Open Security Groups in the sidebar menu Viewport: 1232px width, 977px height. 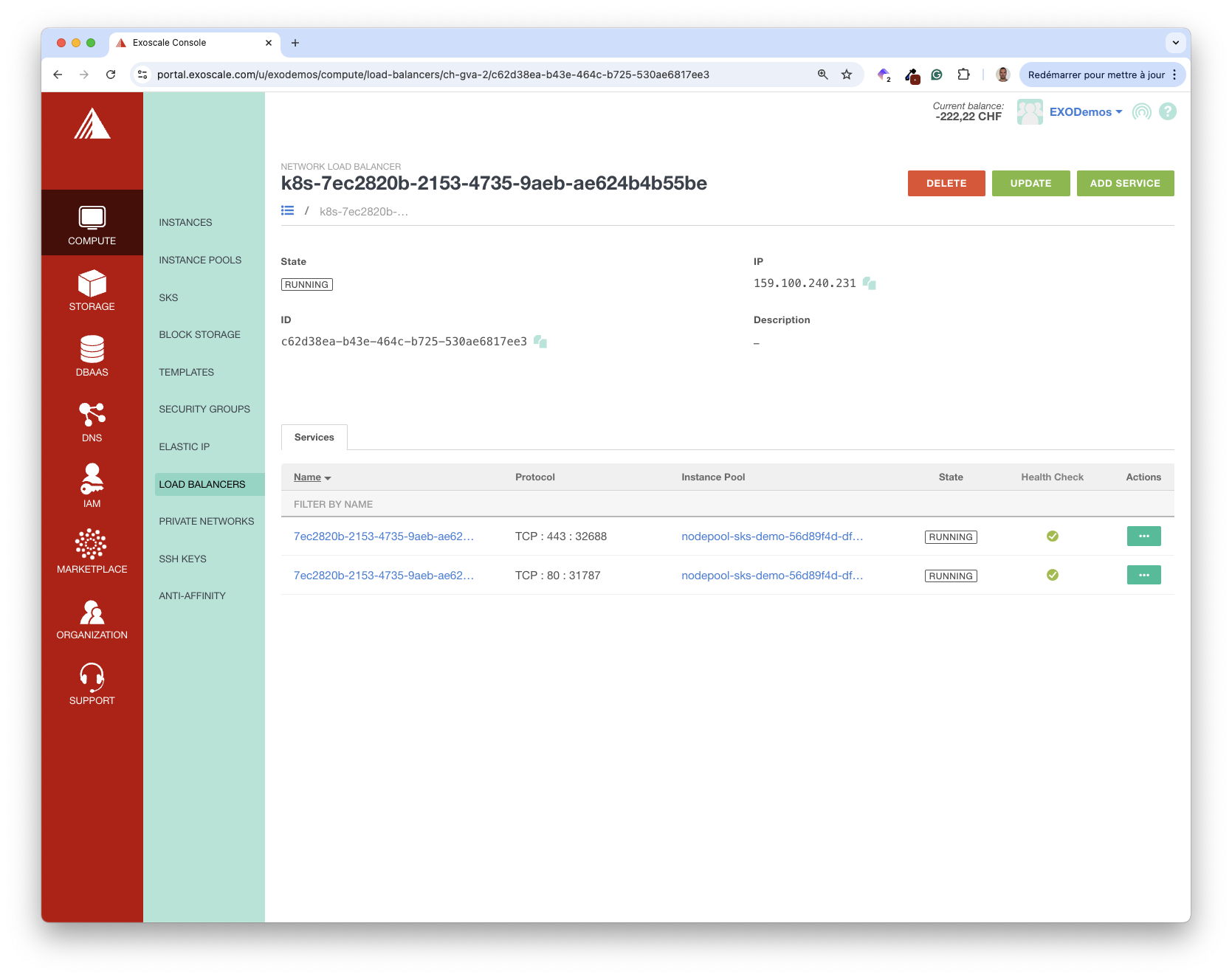[204, 410]
